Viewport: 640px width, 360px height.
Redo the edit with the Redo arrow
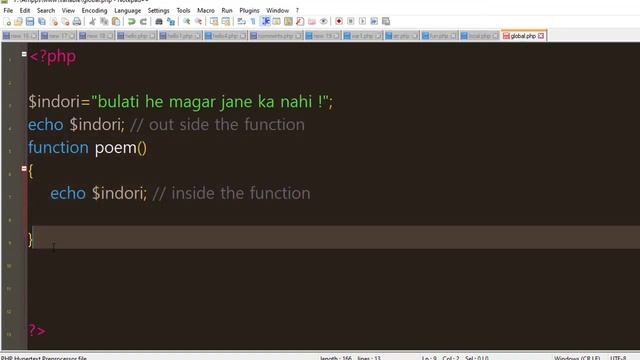(x=143, y=22)
